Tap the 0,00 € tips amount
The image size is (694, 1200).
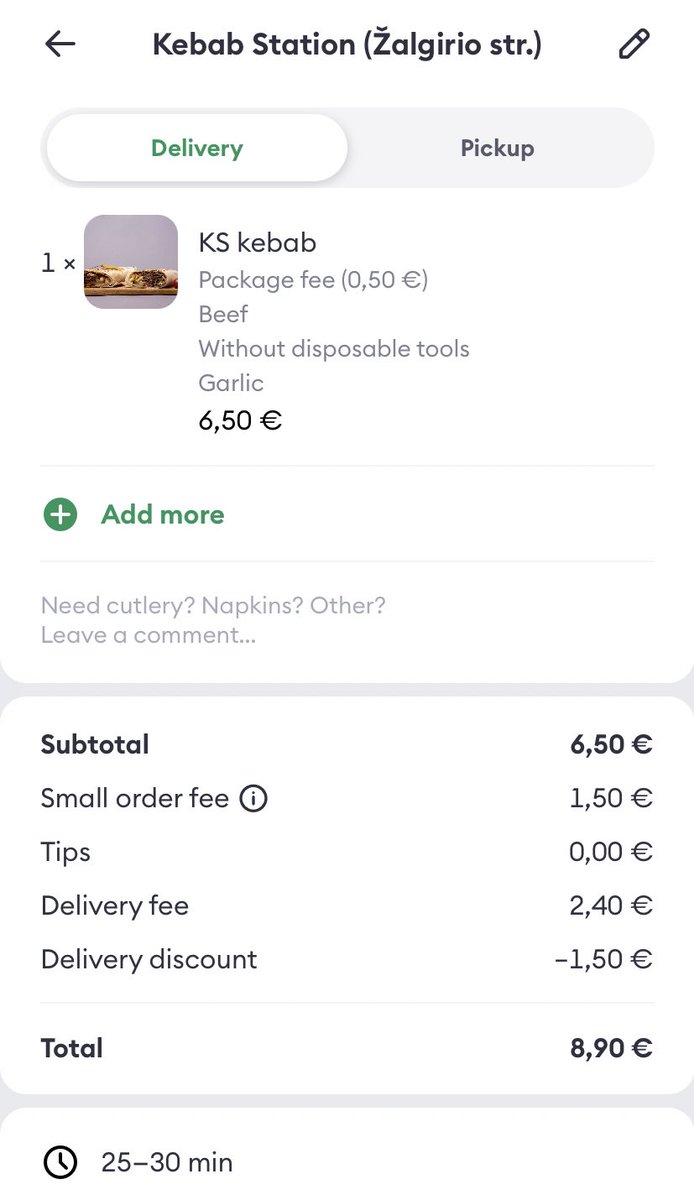click(x=611, y=852)
